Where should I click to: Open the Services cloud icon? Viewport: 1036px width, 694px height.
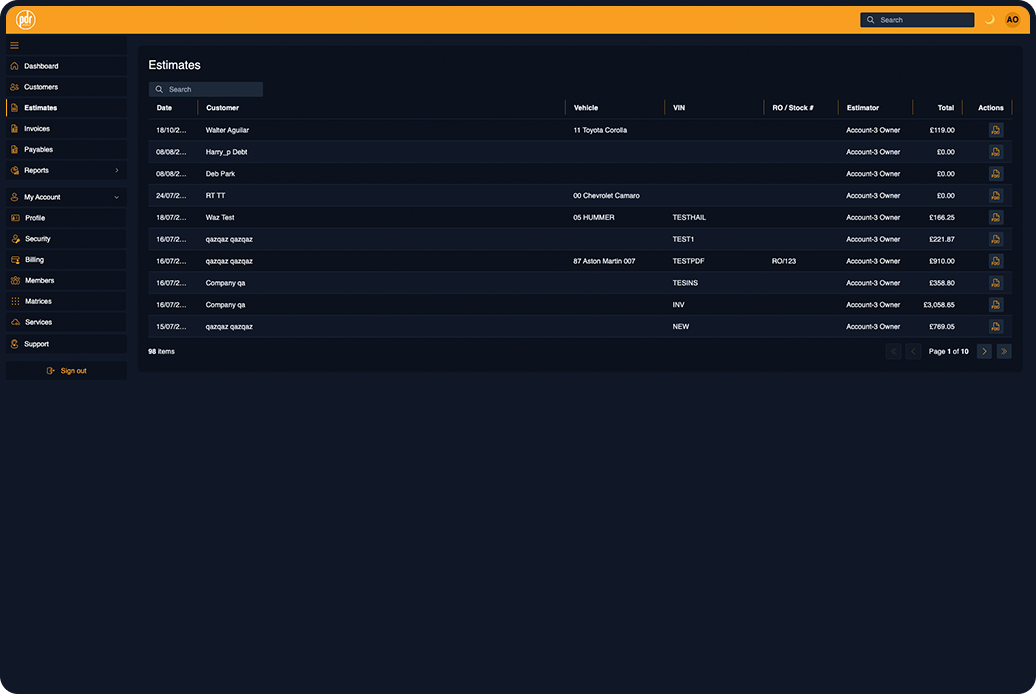[x=14, y=322]
